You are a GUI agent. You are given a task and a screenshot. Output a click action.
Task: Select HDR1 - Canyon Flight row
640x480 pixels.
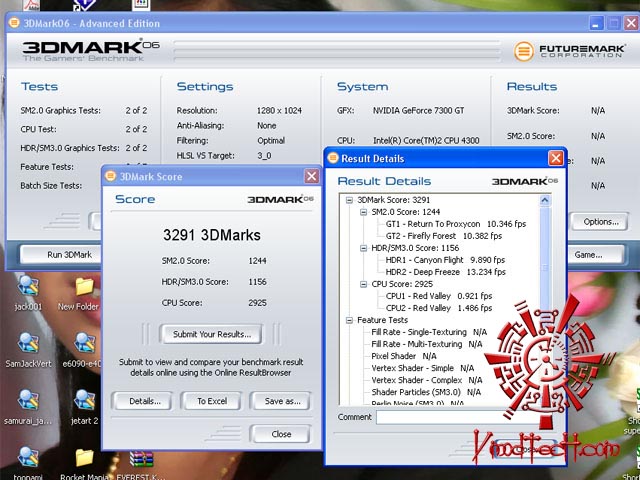pos(445,260)
